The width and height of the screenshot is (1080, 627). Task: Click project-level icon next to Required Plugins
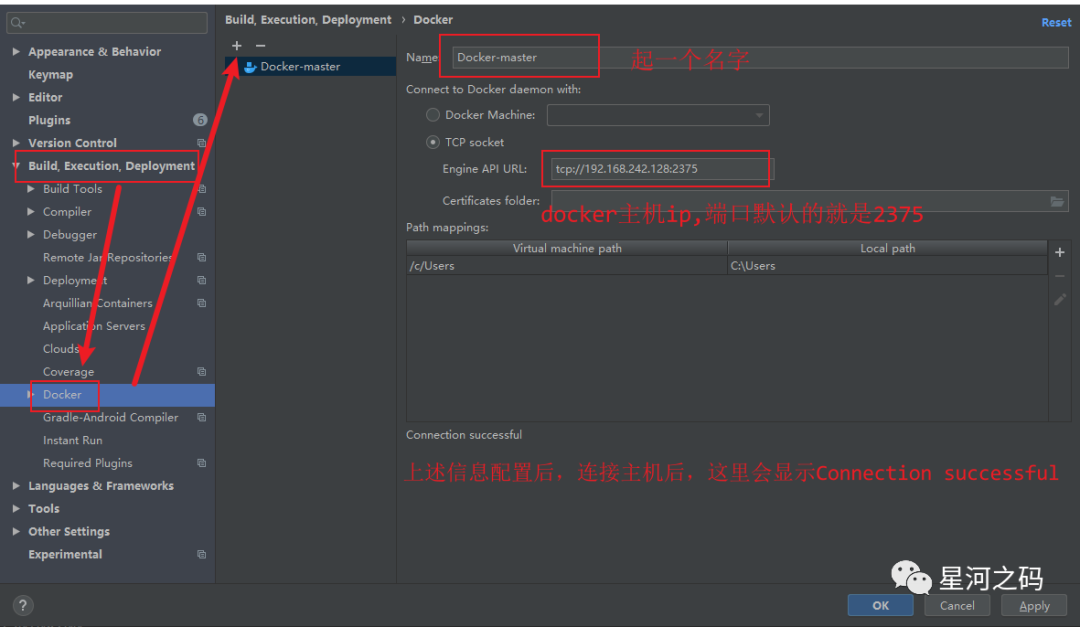(202, 463)
